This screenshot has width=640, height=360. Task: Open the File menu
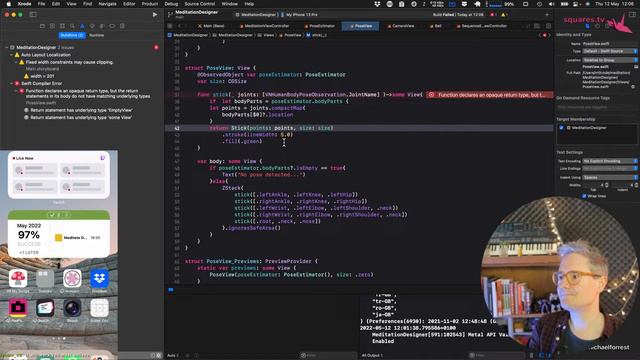tap(41, 4)
